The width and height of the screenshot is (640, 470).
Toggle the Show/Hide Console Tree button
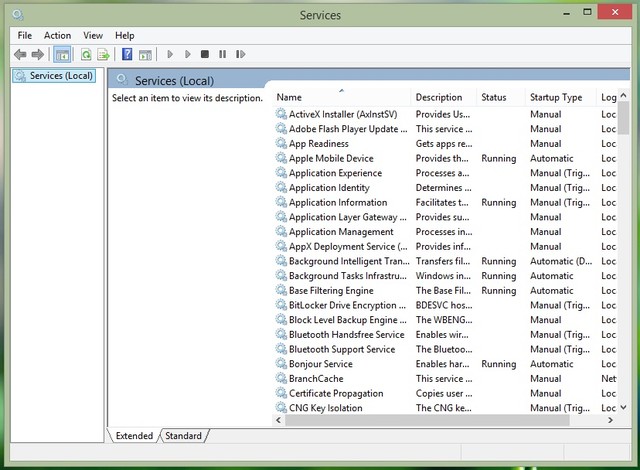[62, 54]
